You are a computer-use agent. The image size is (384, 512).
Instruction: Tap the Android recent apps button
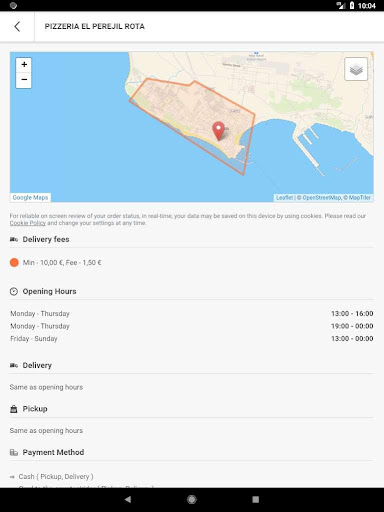tap(256, 499)
